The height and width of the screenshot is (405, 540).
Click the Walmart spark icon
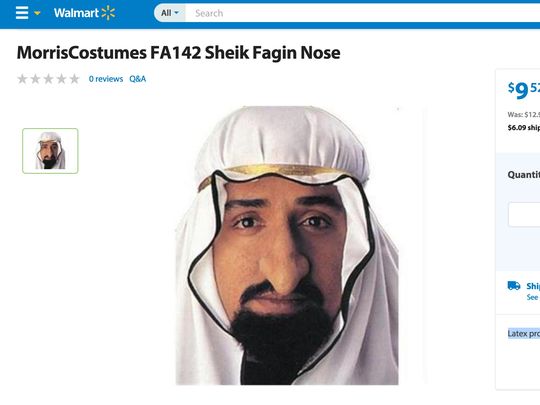coord(108,13)
